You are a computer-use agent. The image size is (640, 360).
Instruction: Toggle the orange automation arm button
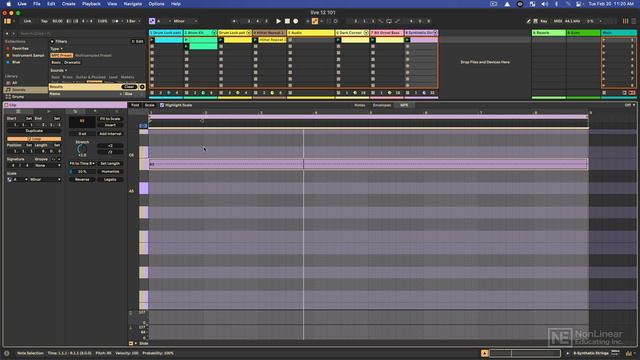[315, 21]
